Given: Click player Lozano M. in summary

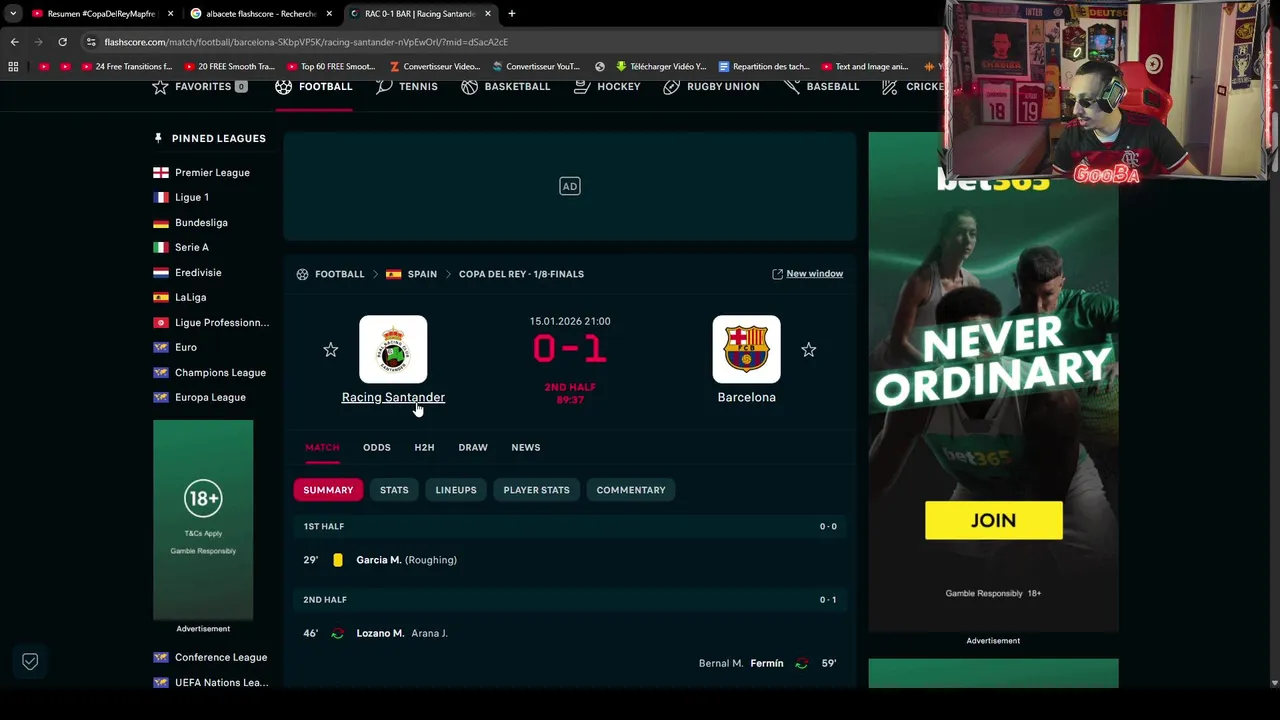Looking at the screenshot, I should 380,634.
